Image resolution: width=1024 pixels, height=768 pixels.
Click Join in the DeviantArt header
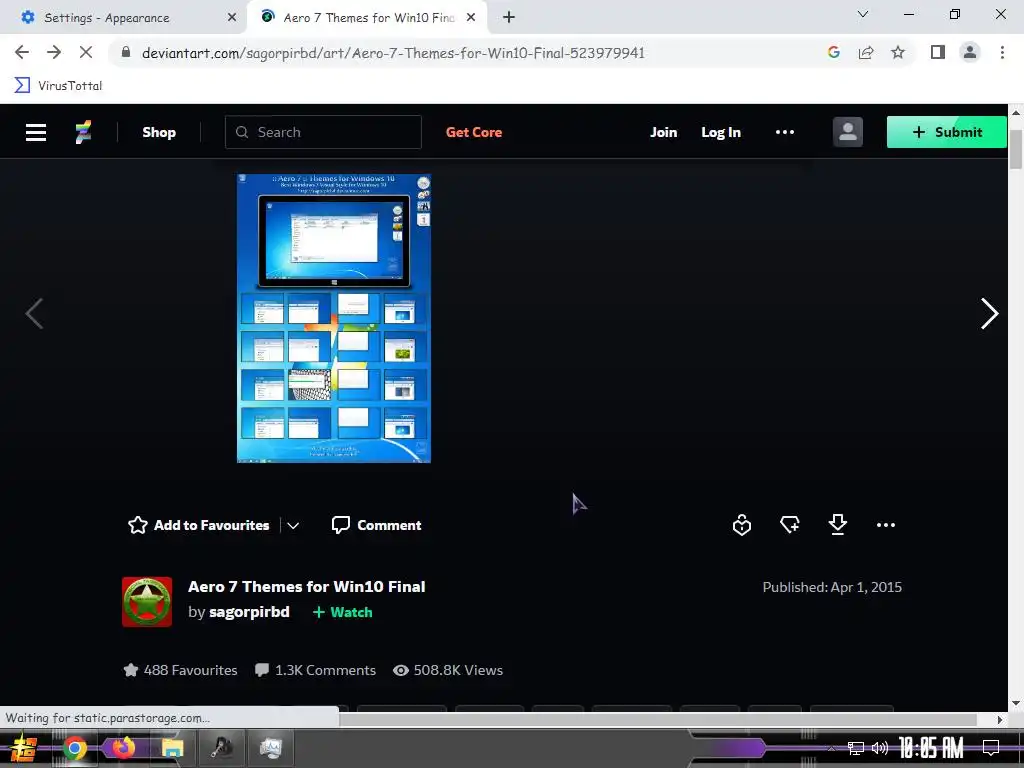click(x=663, y=132)
